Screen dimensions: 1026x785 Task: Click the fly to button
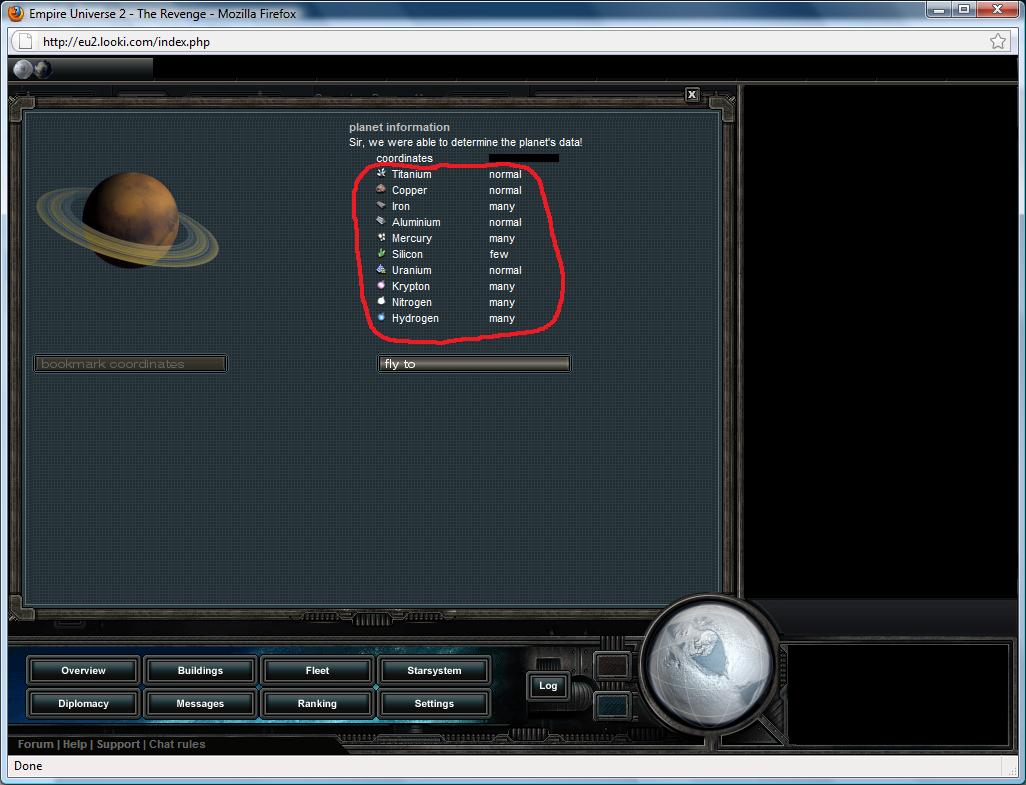click(x=474, y=364)
